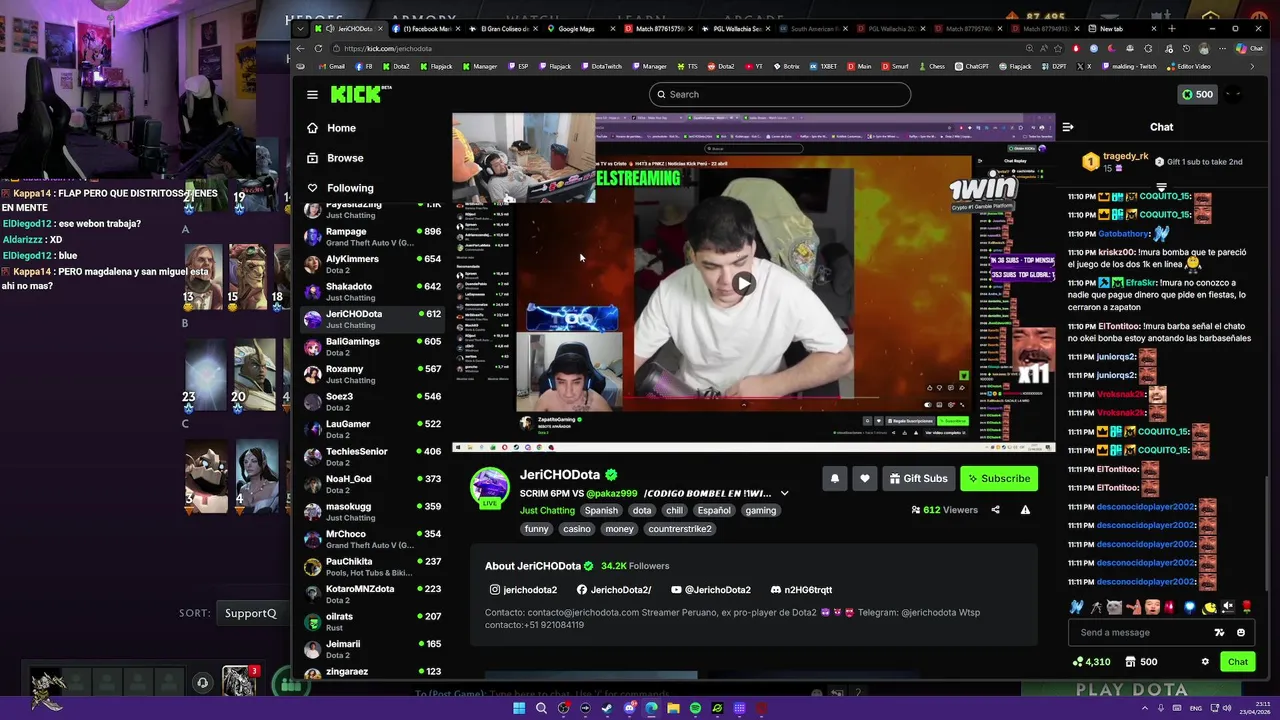Open the SupportQ sort dropdown in Dota
The width and height of the screenshot is (1280, 720).
click(250, 613)
